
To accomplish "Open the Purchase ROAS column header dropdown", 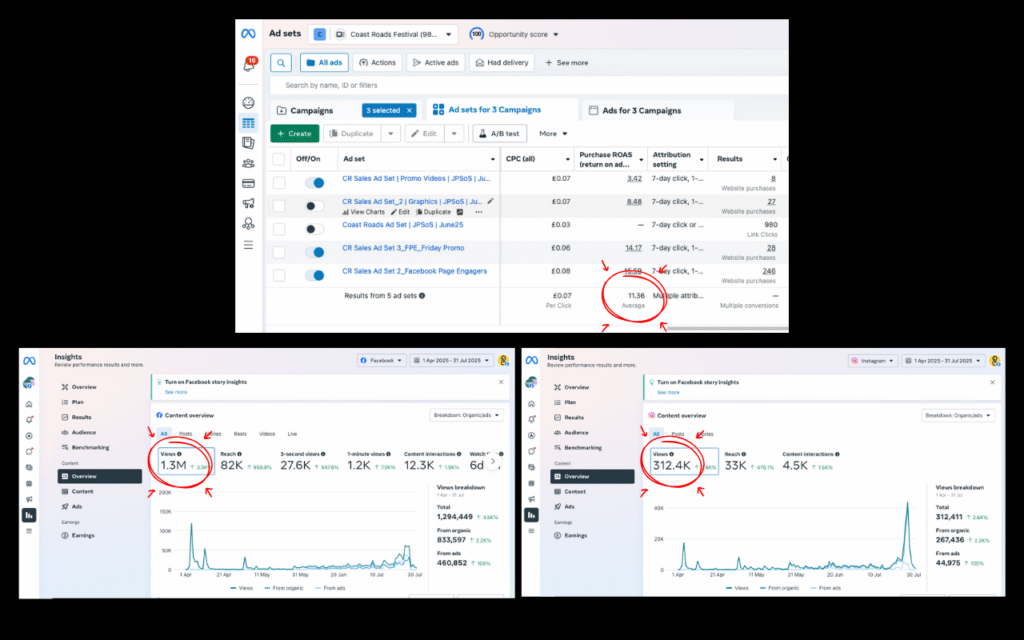I will (641, 159).
